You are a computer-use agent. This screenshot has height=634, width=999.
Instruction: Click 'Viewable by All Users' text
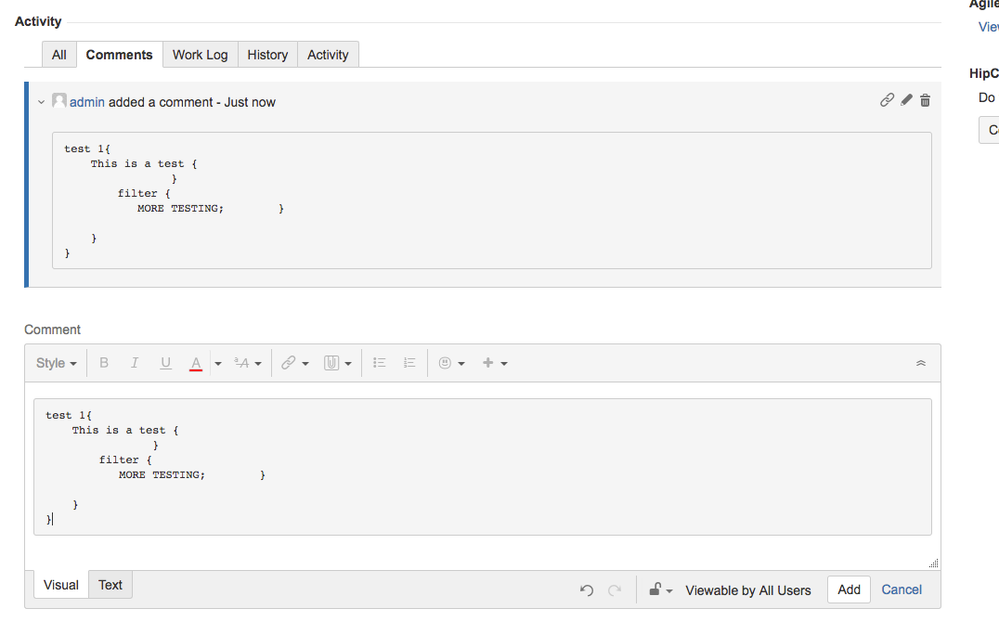click(x=748, y=590)
